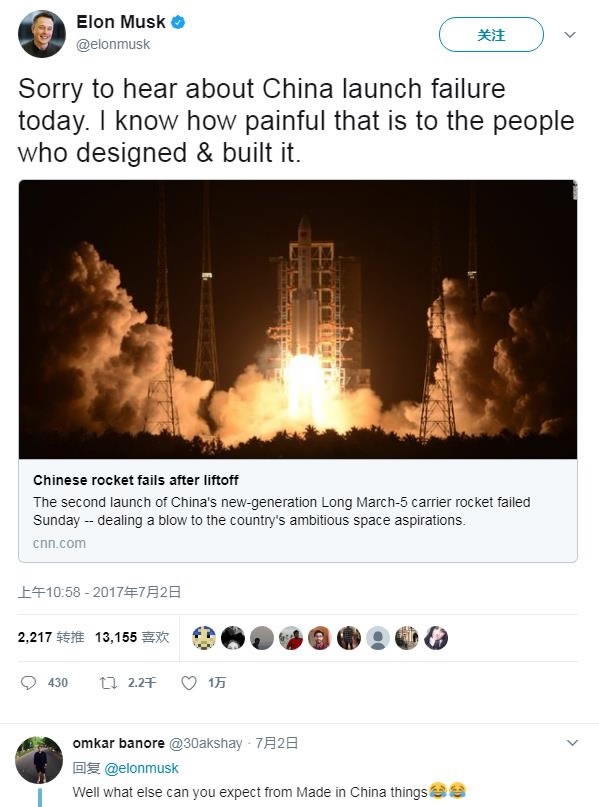Image resolution: width=599 pixels, height=807 pixels.
Task: Click the first liker avatar in row
Action: [204, 638]
